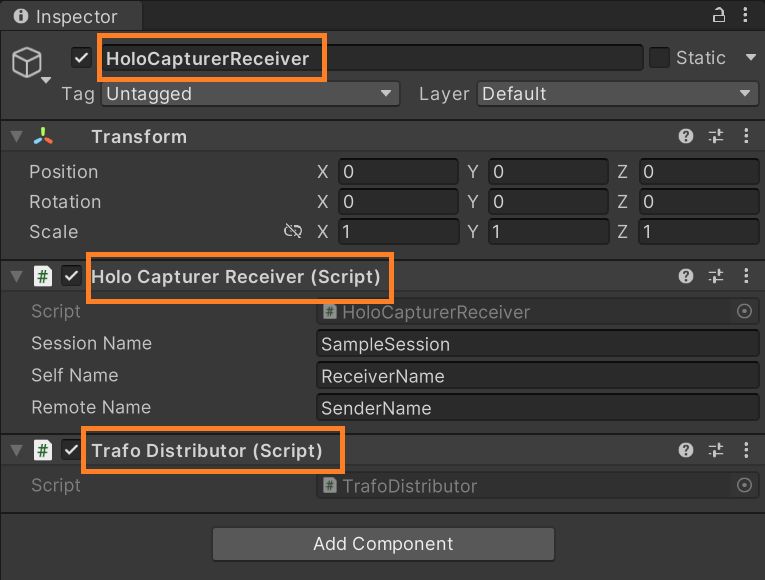Toggle constrained proportions link on Scale
The height and width of the screenshot is (580, 765).
[292, 232]
